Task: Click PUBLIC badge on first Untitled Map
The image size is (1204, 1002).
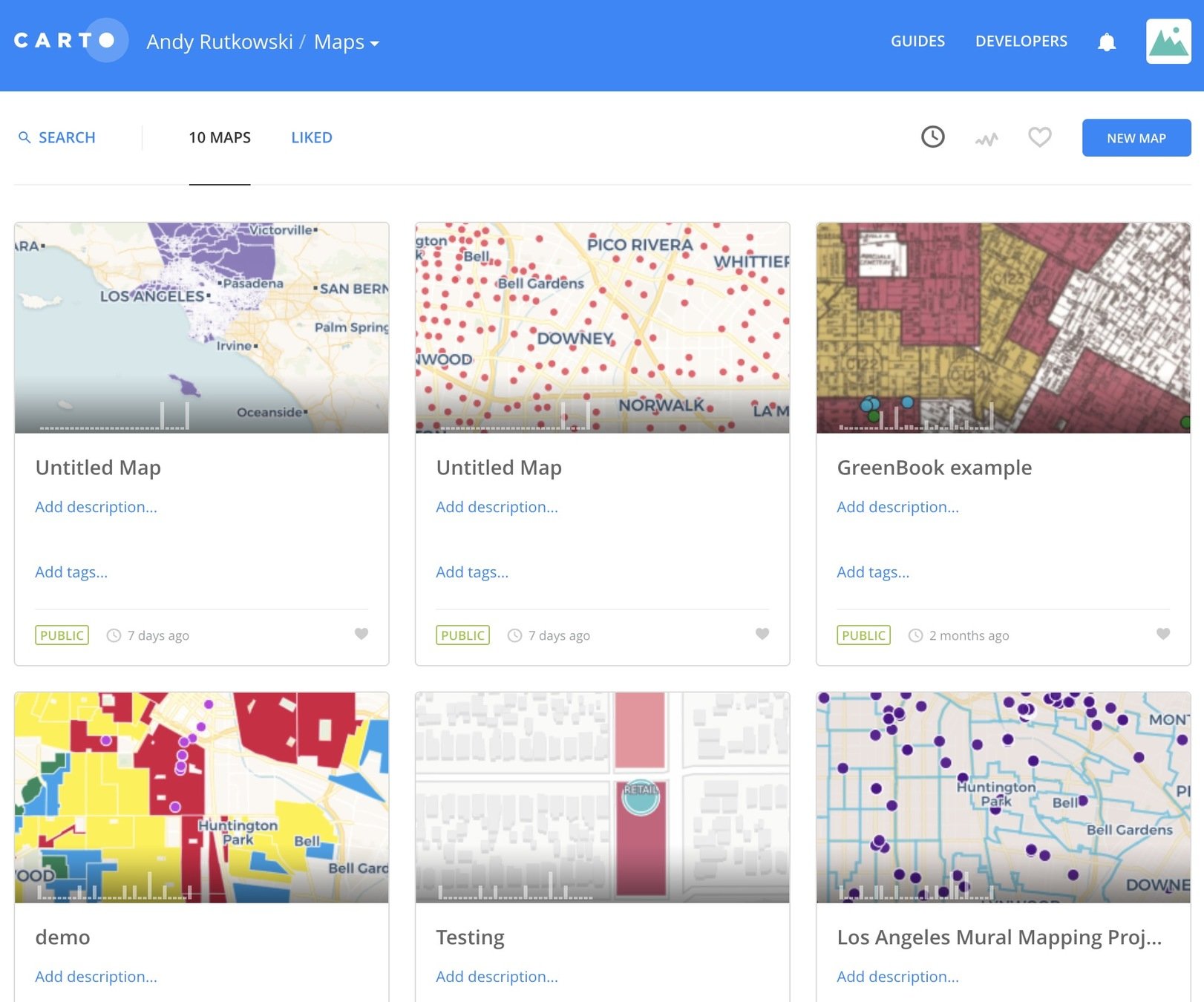Action: [62, 635]
